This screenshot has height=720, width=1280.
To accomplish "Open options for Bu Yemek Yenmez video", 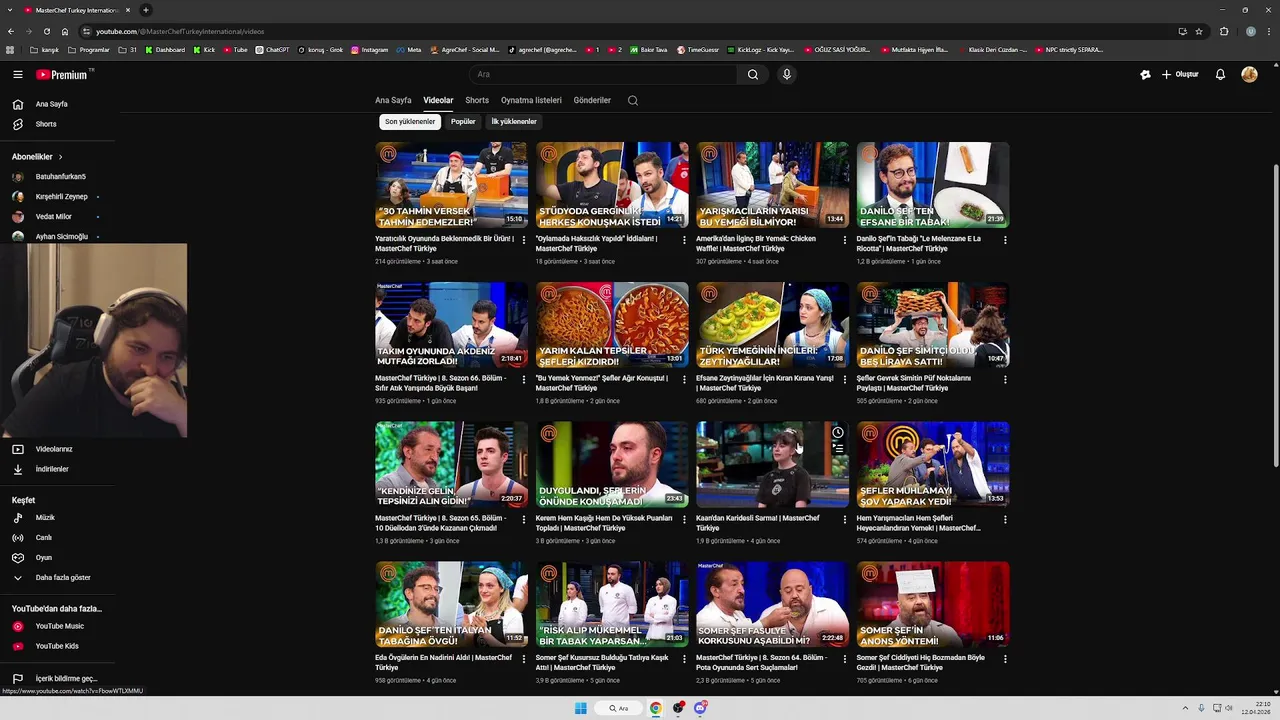I will [684, 380].
